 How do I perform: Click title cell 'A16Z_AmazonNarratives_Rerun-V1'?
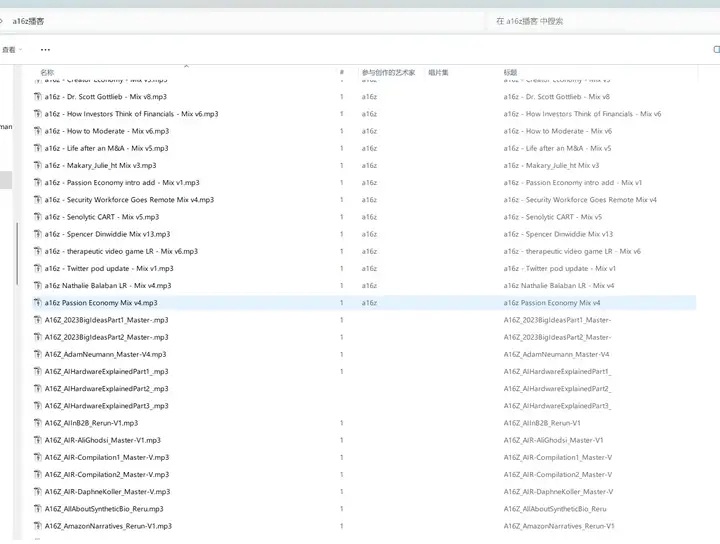click(x=559, y=526)
